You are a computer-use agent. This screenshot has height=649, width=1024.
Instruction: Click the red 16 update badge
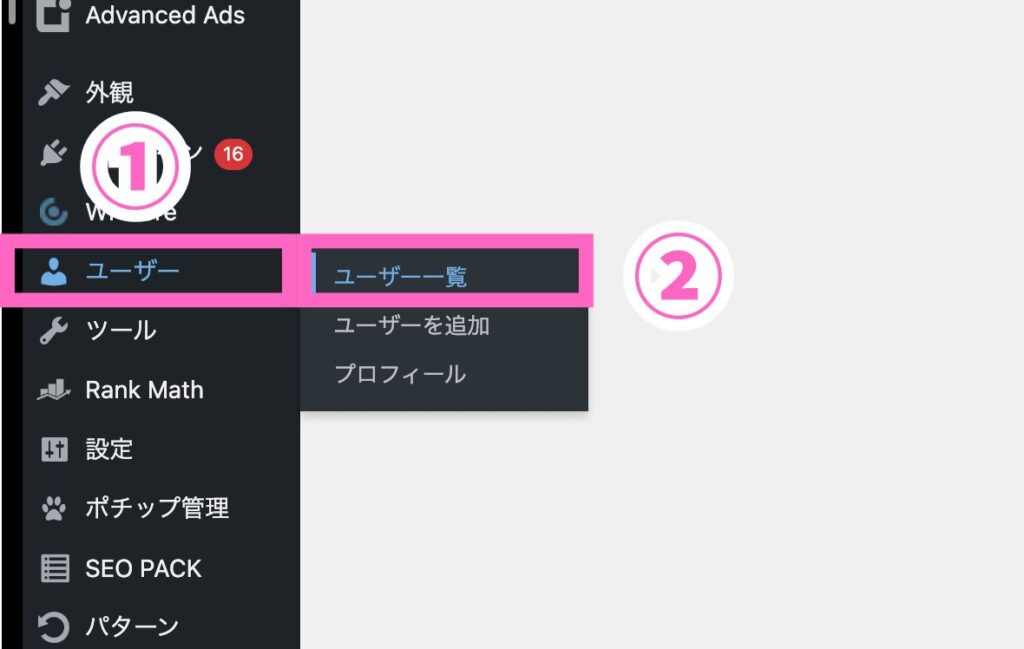[x=233, y=154]
